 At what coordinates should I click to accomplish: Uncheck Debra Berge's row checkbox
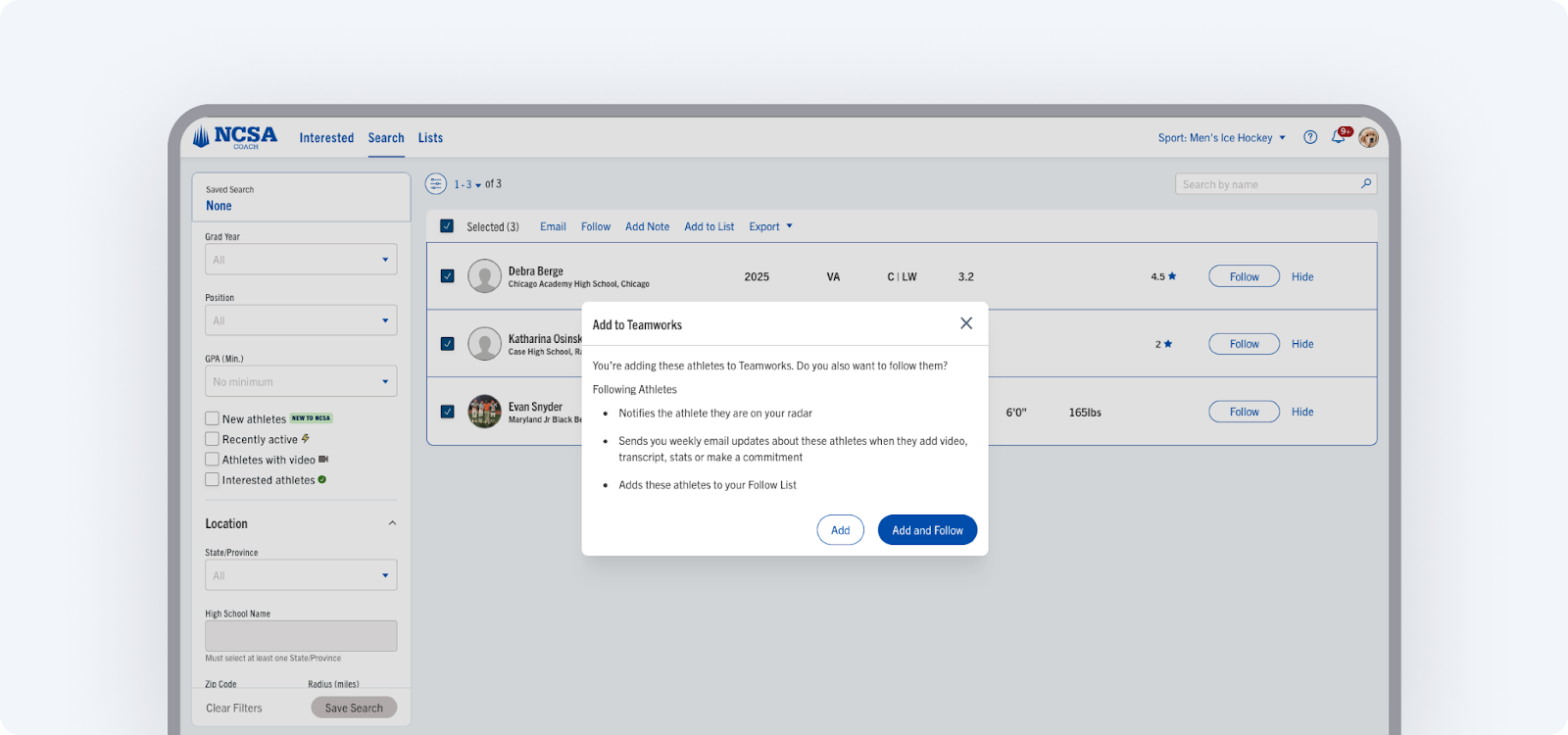click(447, 276)
